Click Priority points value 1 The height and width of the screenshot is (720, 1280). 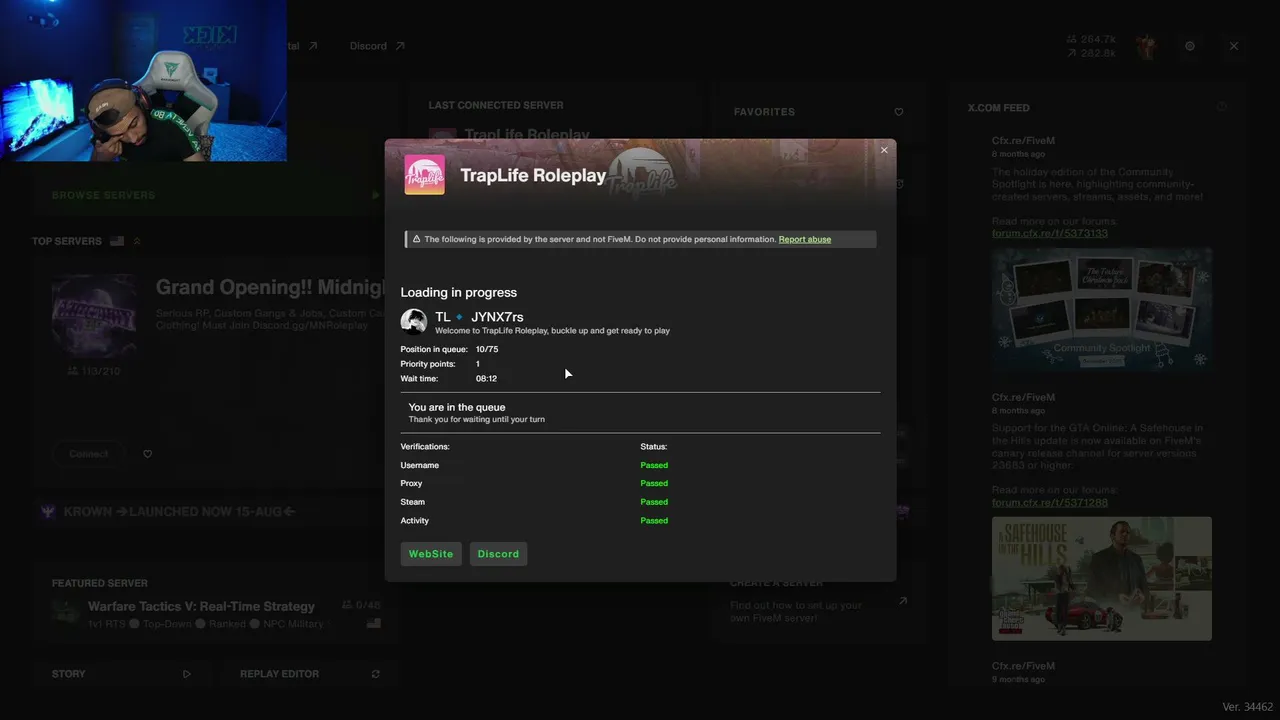click(x=478, y=364)
